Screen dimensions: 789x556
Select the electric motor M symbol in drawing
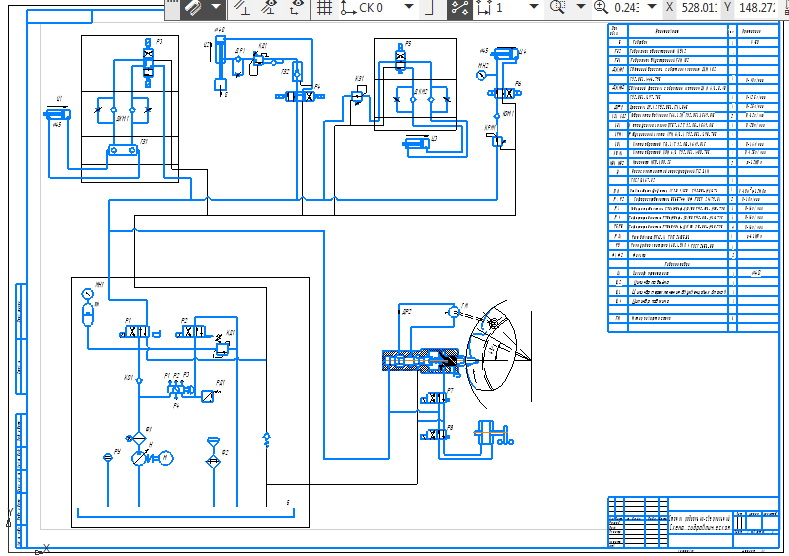(165, 458)
